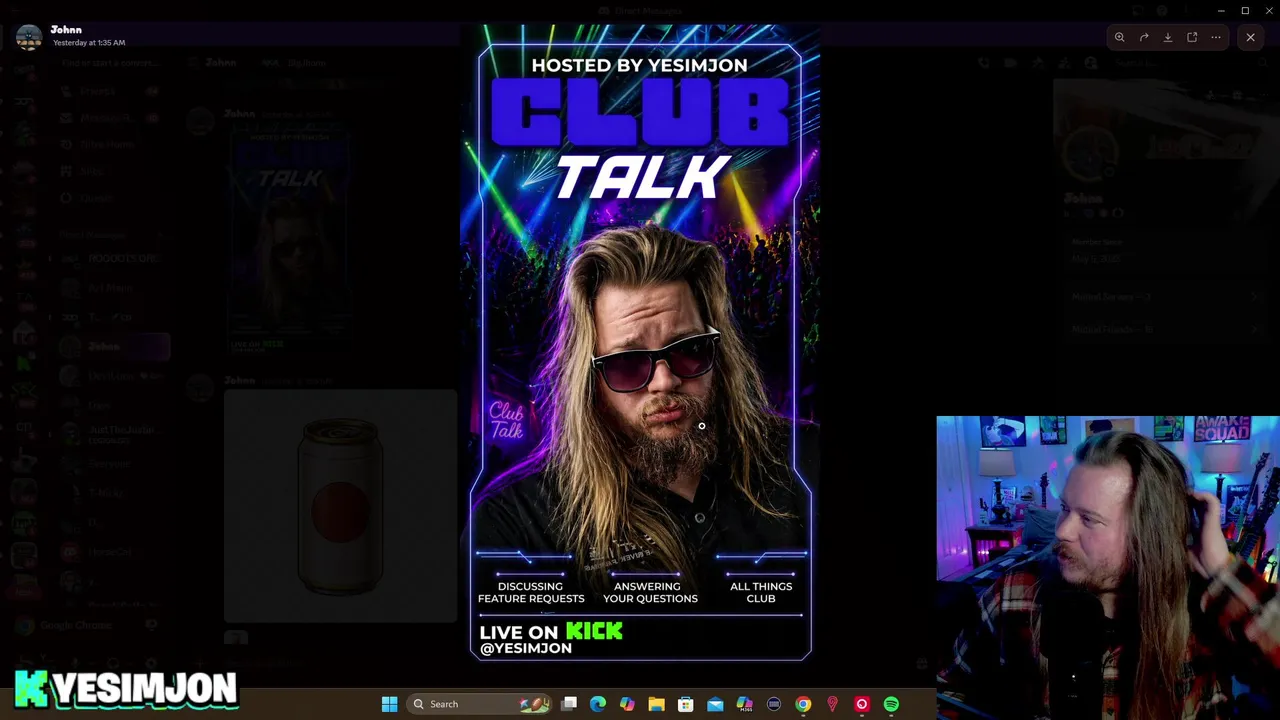Download the Club Talk image

1168,37
